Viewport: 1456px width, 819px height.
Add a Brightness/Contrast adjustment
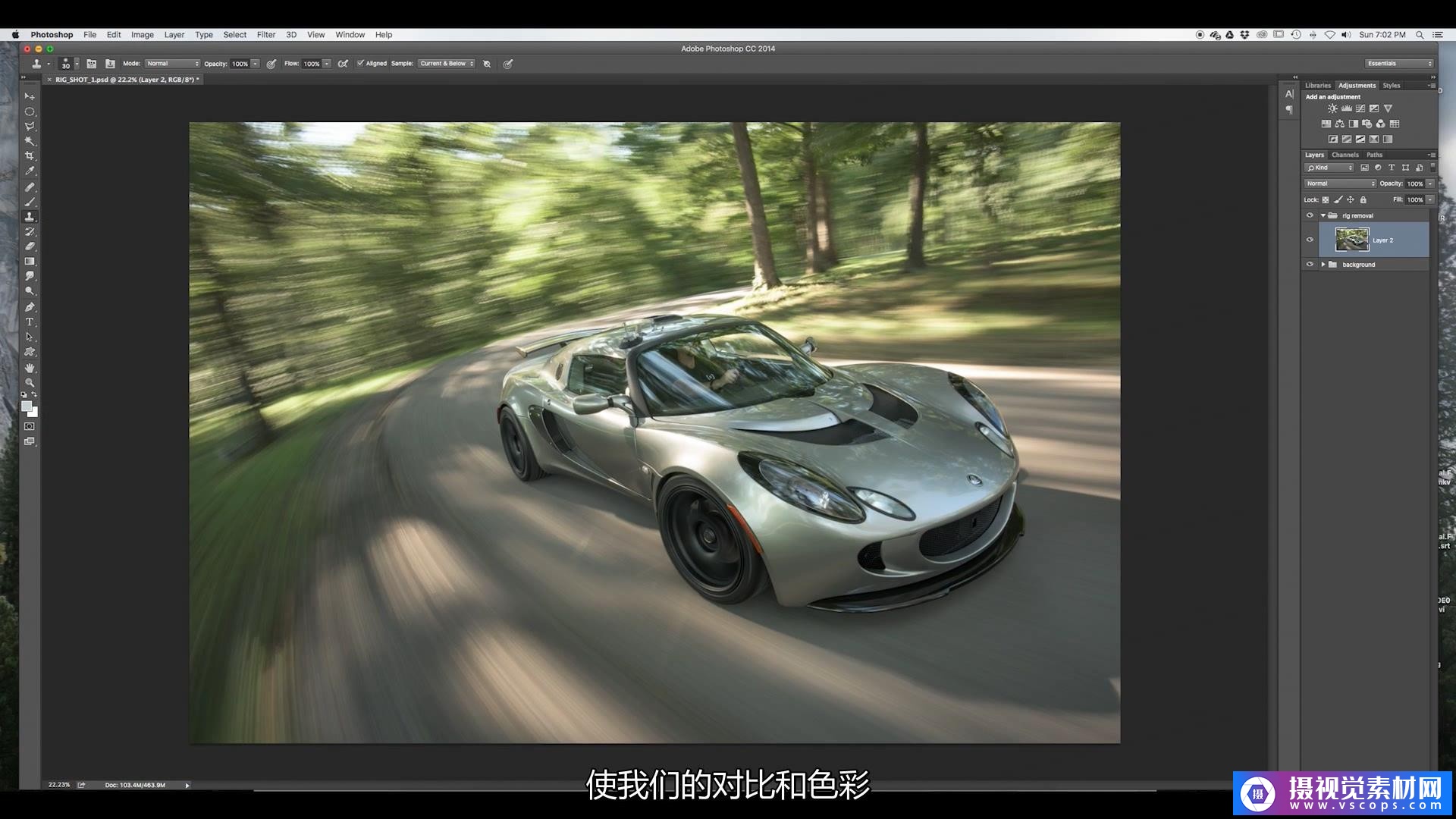tap(1332, 108)
